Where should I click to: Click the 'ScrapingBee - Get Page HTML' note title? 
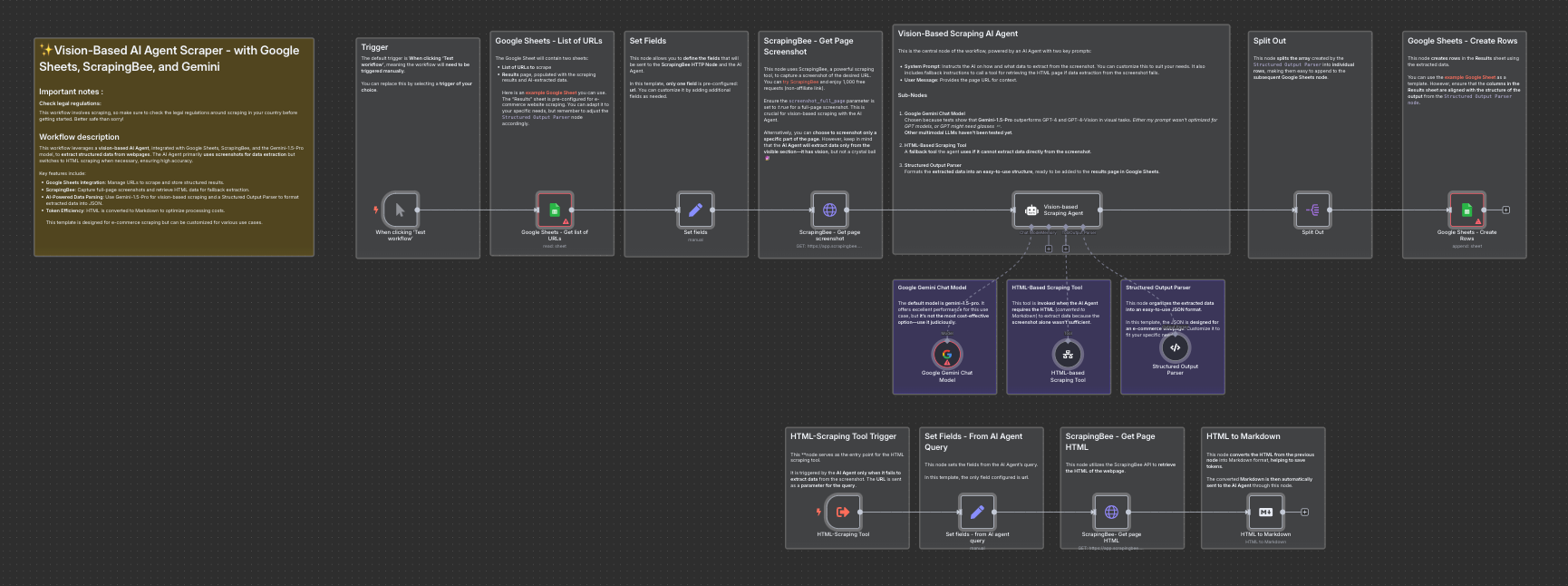click(1110, 442)
